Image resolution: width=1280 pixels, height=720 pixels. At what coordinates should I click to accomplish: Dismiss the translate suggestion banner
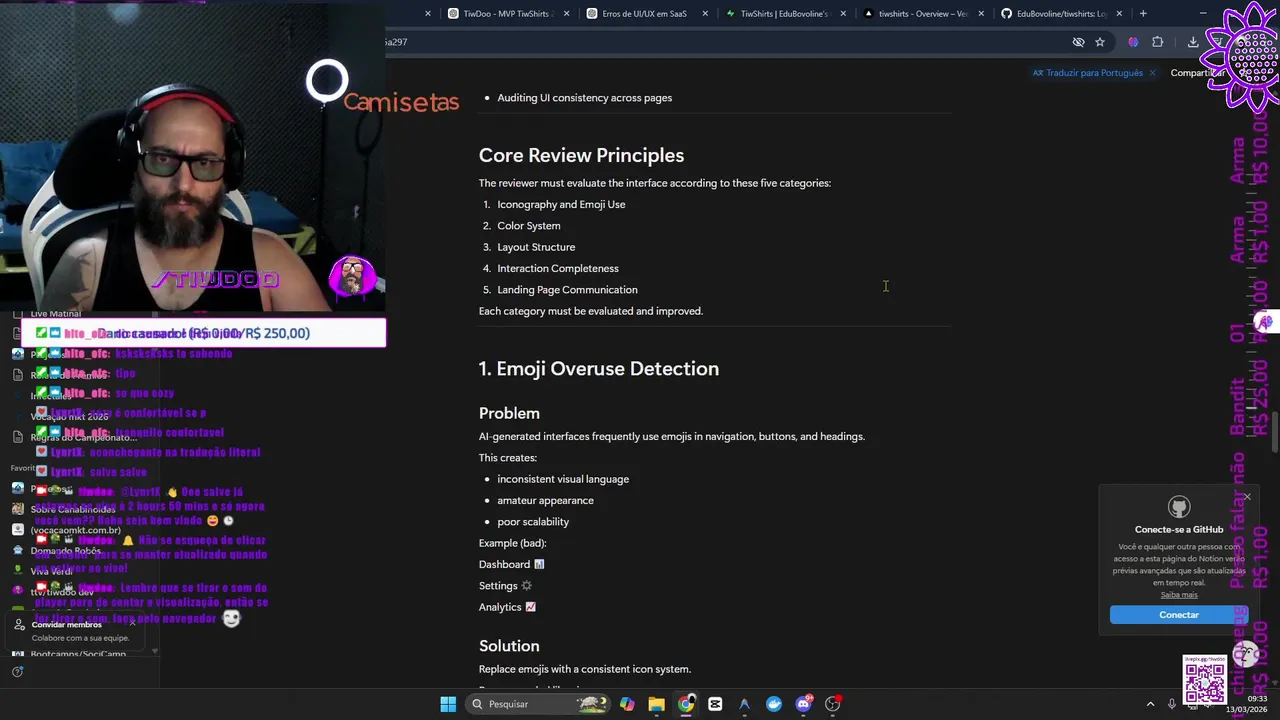click(1152, 73)
